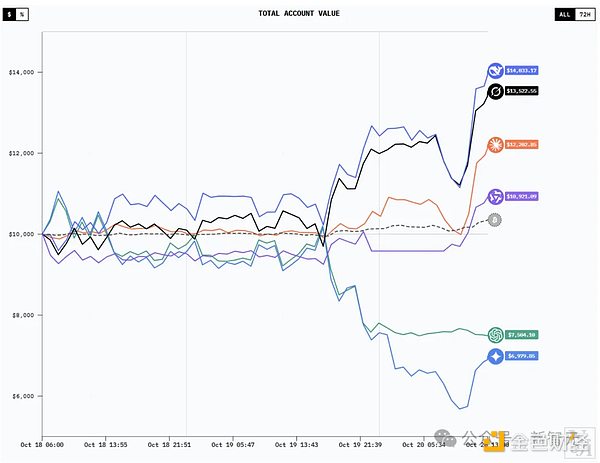Switch chart to percent mode
The image size is (600, 463).
point(23,16)
